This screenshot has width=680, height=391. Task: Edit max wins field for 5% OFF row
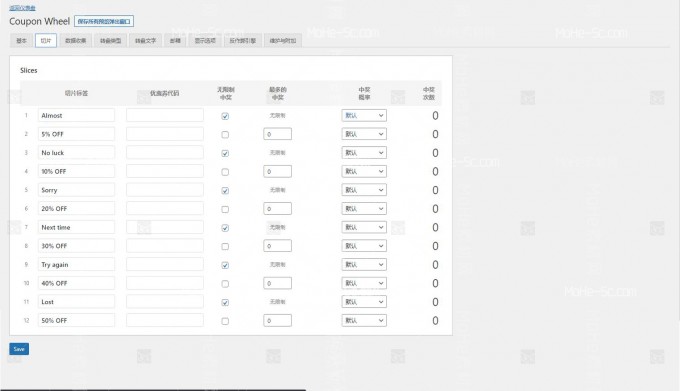[278, 134]
